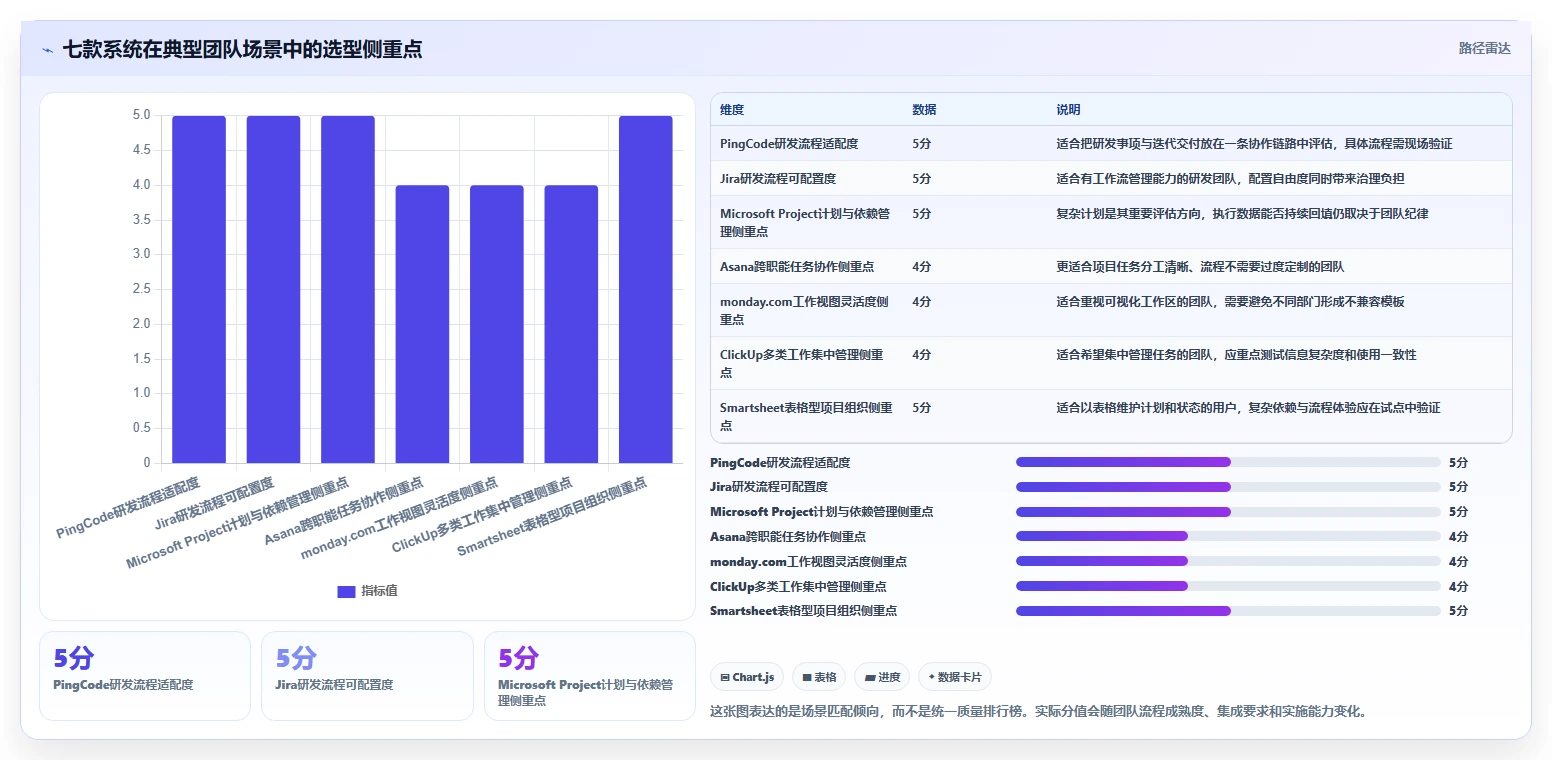Toggle the 指标值 legend item
1552x760 pixels.
[x=368, y=591]
